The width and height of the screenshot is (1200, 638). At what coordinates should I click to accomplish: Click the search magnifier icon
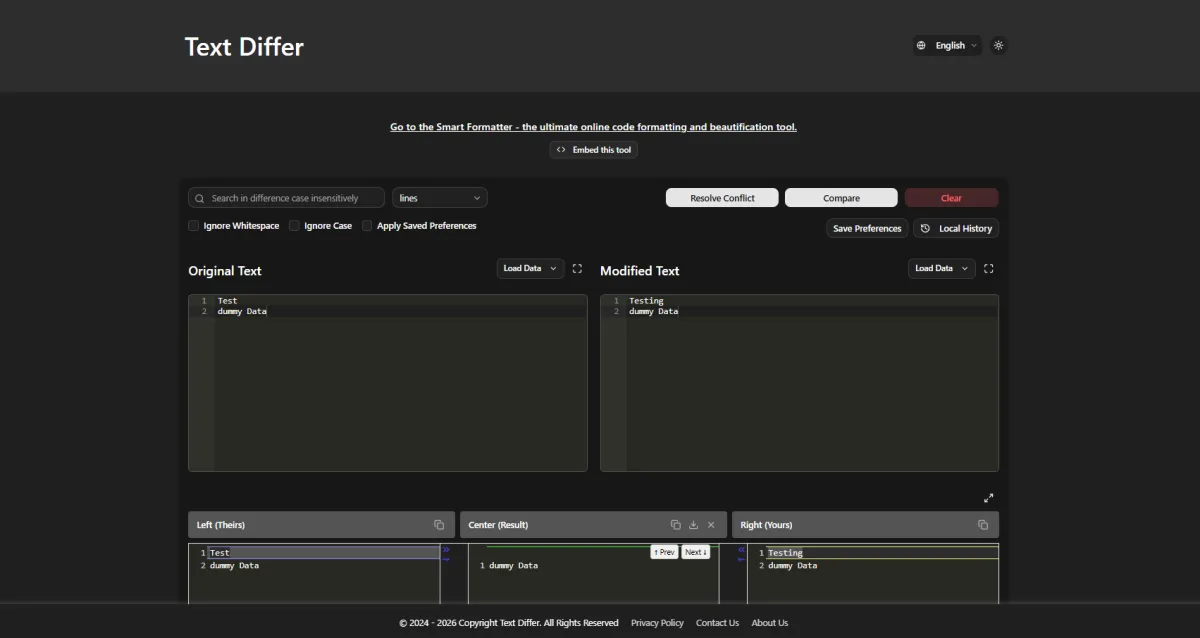pyautogui.click(x=200, y=198)
